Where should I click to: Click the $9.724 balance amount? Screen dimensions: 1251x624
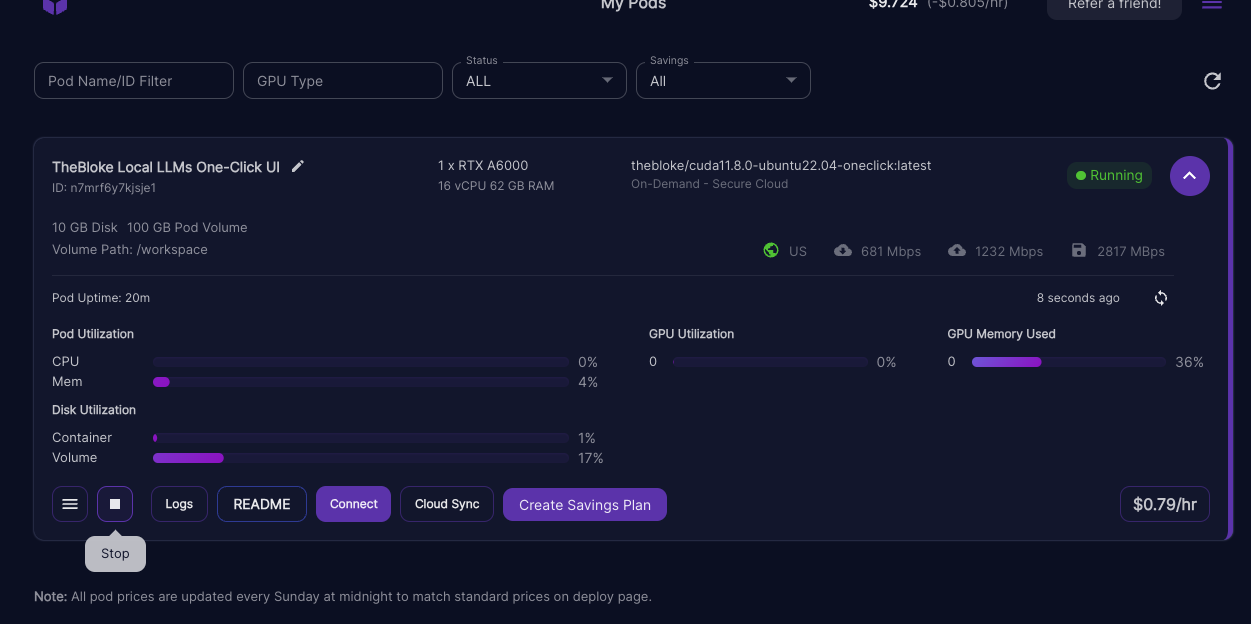coord(893,5)
